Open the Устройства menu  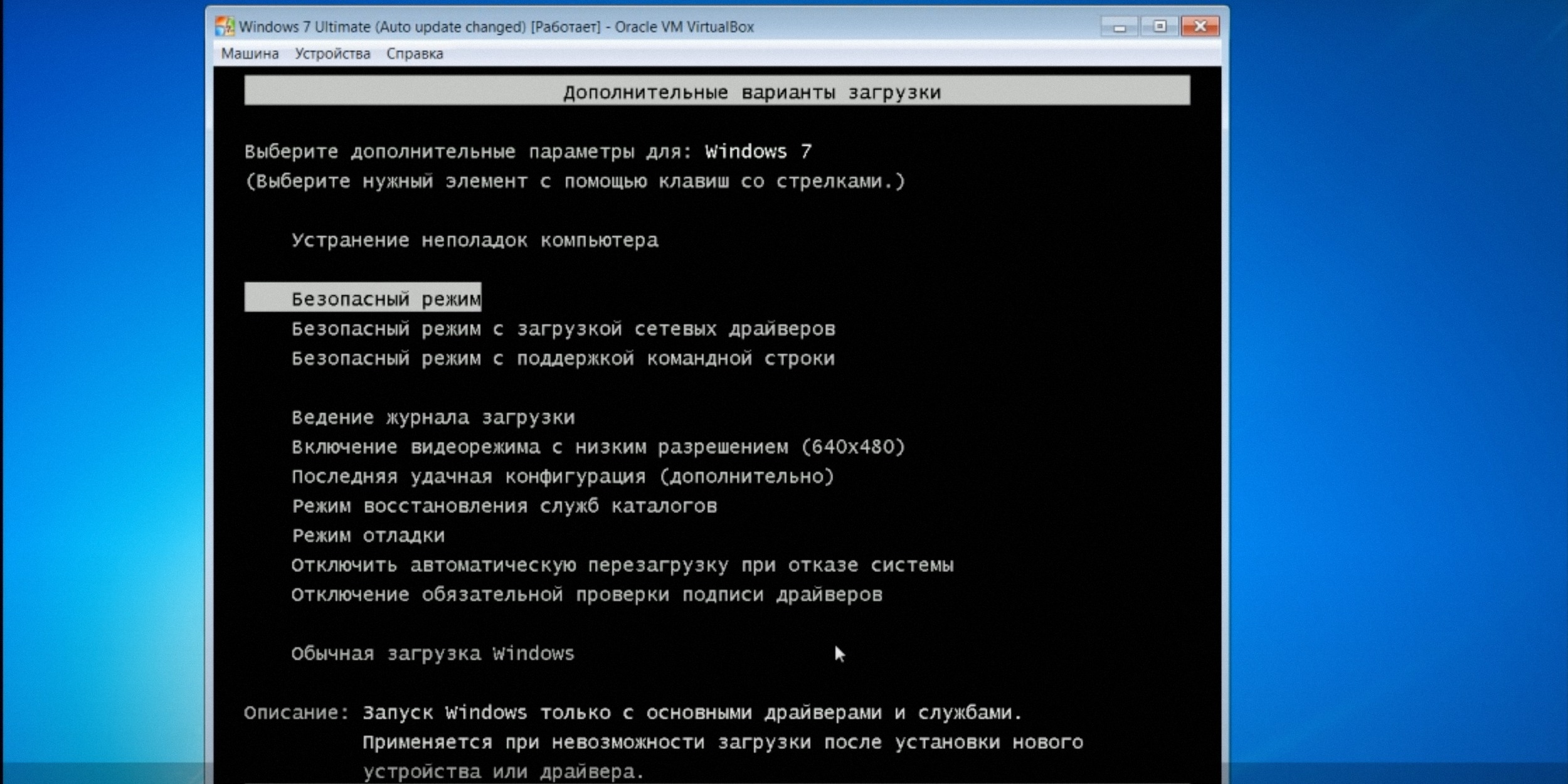(x=332, y=54)
